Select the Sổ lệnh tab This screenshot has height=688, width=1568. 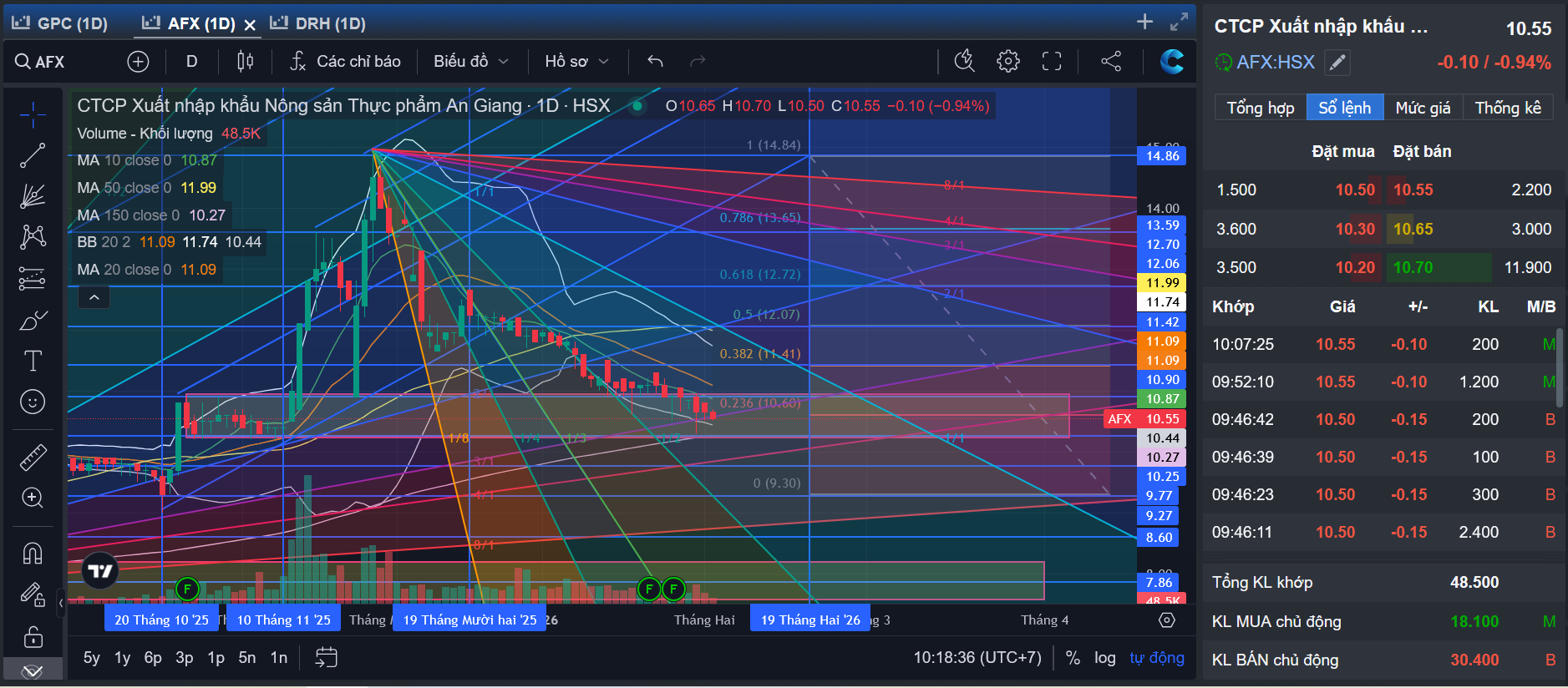(1345, 108)
